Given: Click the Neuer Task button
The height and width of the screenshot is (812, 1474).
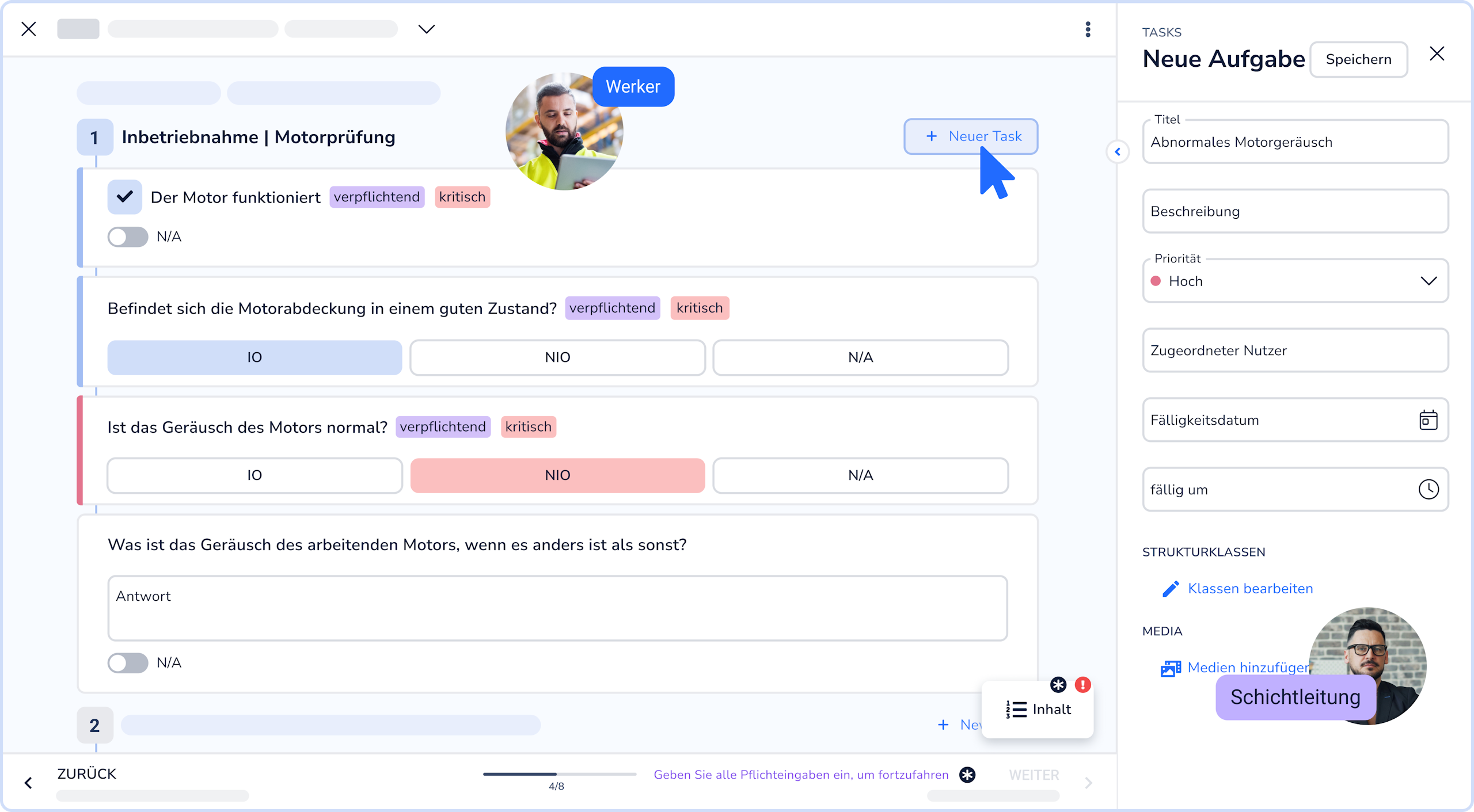Looking at the screenshot, I should point(971,136).
